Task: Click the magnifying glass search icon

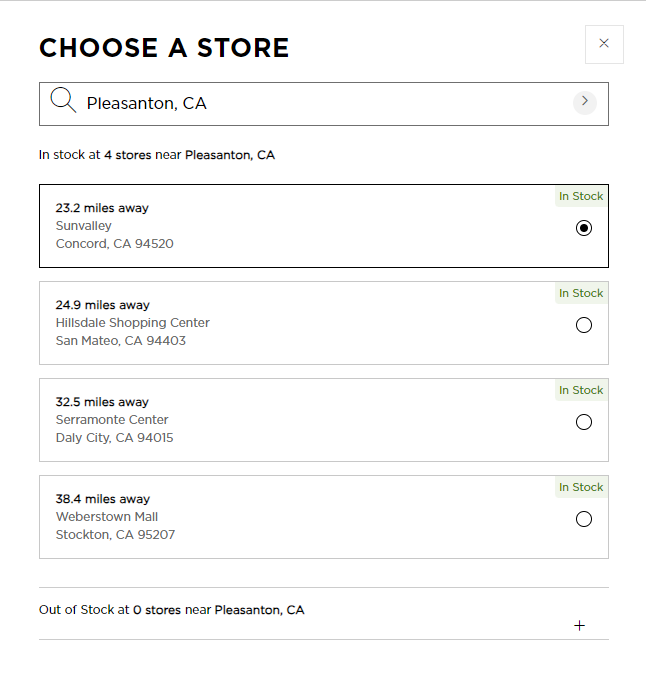Action: click(63, 101)
